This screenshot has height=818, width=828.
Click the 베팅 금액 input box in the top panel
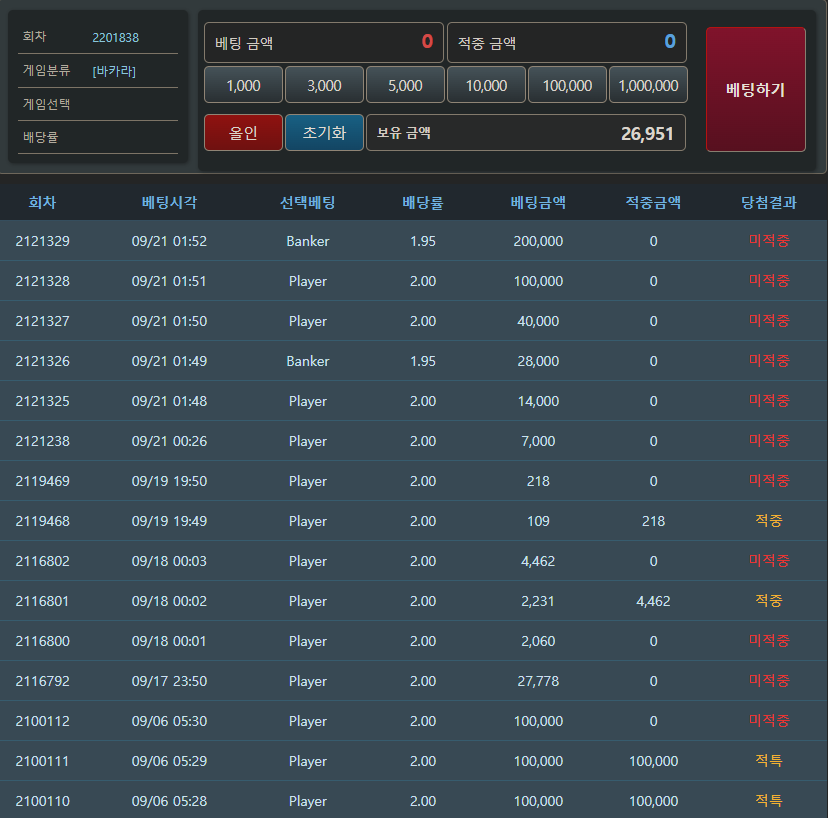[324, 42]
